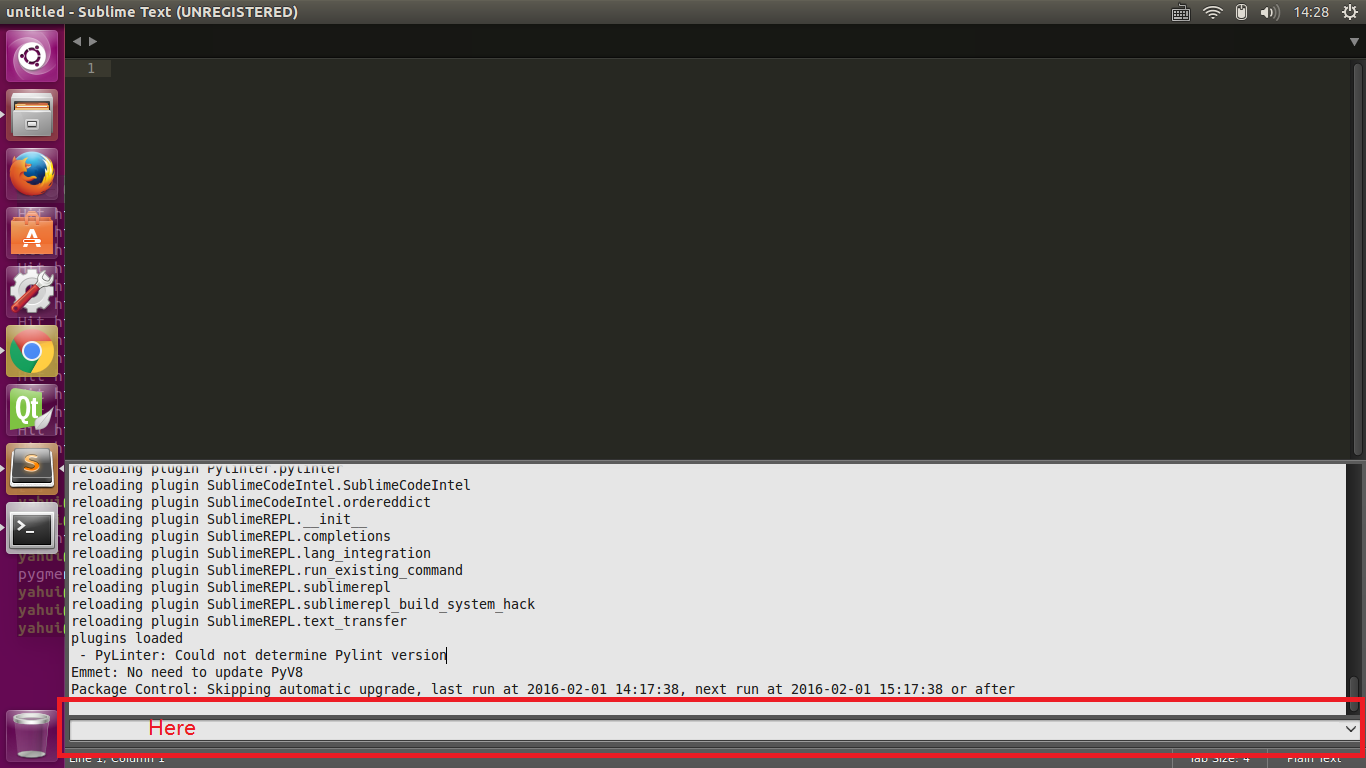
Task: Click 'Emmet: No need to update PyV8' line
Action: click(187, 672)
